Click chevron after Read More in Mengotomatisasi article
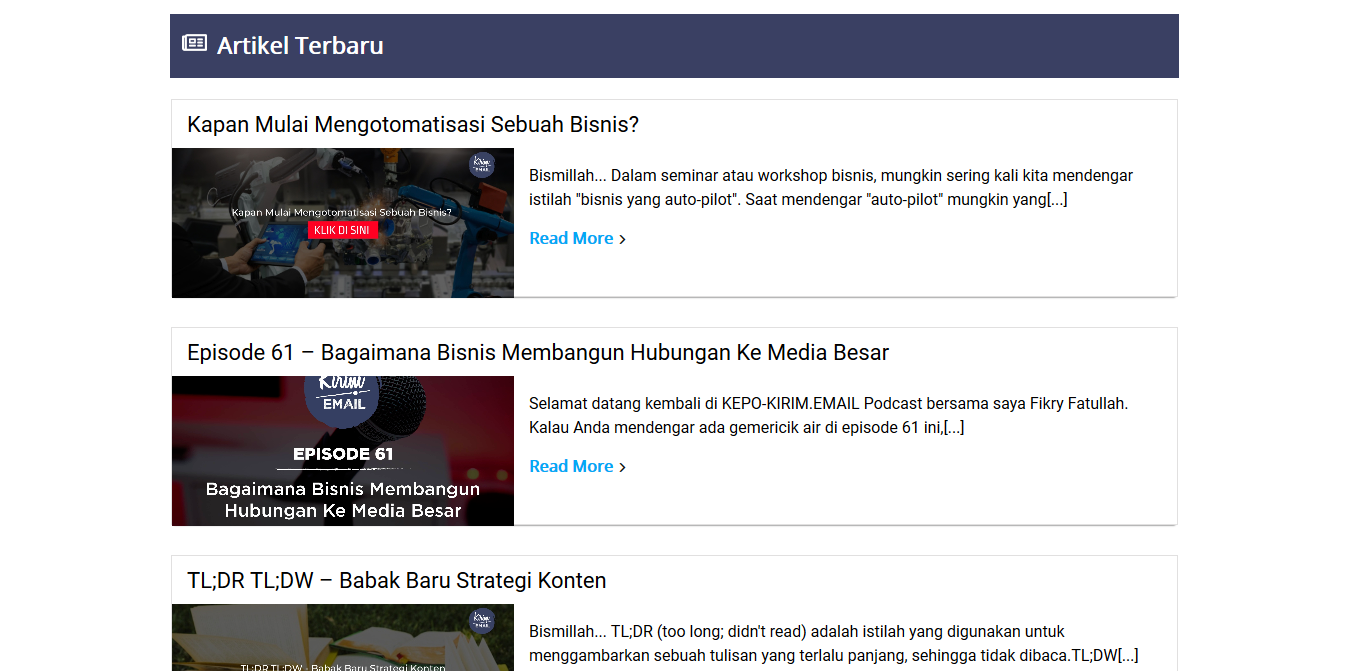The width and height of the screenshot is (1349, 671). (x=622, y=239)
